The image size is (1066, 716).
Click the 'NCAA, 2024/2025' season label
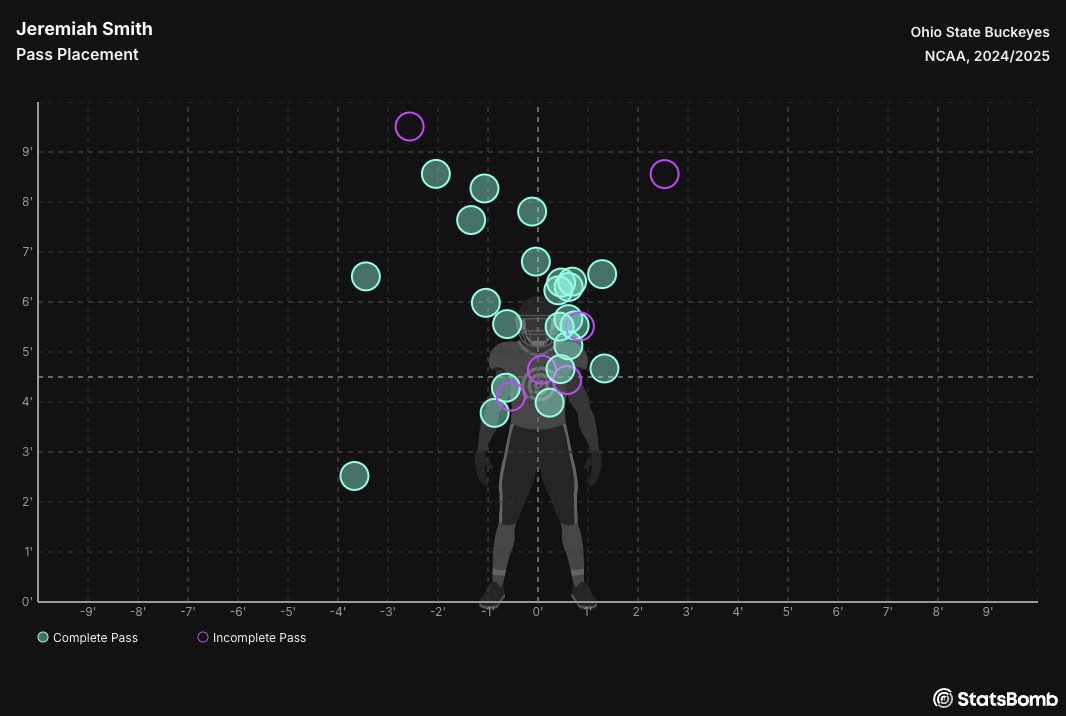tap(986, 56)
